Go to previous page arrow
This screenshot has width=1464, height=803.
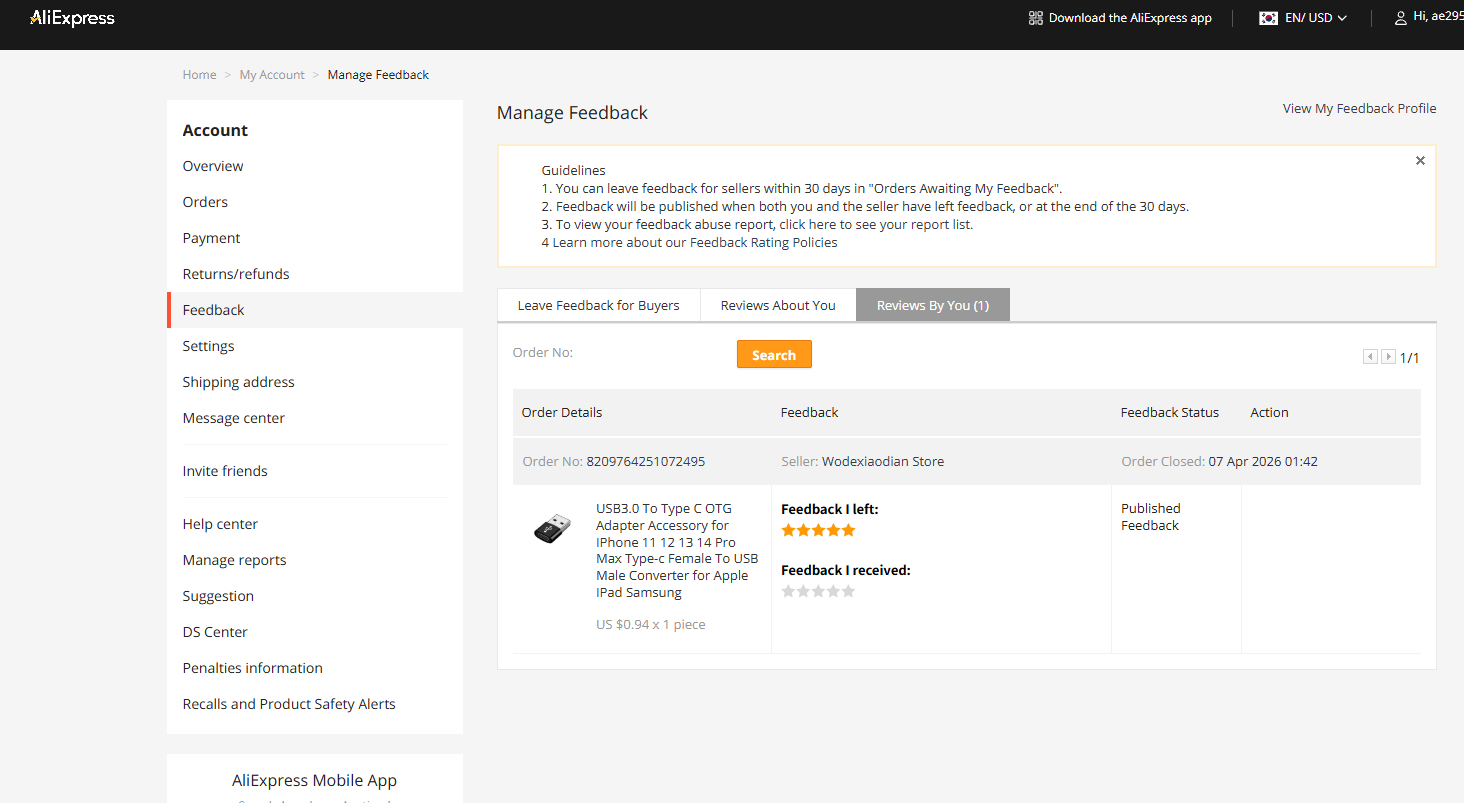click(x=1370, y=357)
